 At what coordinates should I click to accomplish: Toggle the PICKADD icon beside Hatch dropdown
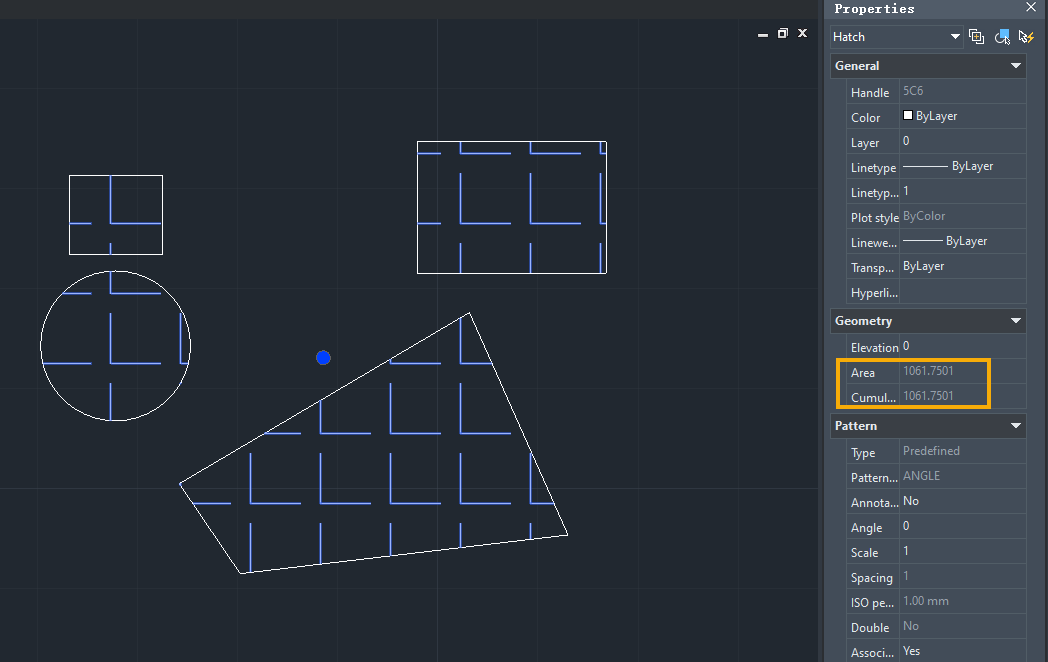pos(976,37)
